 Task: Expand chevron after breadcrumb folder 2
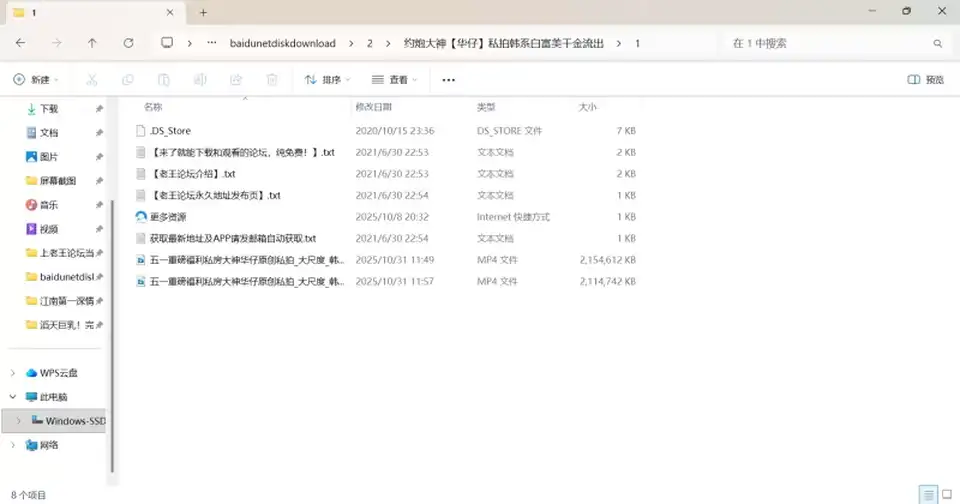coord(388,43)
